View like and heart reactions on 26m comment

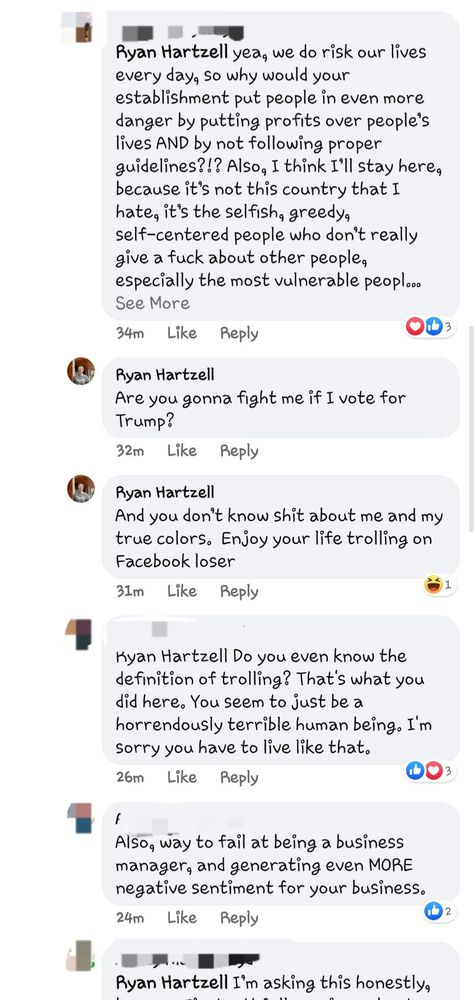pyautogui.click(x=431, y=771)
